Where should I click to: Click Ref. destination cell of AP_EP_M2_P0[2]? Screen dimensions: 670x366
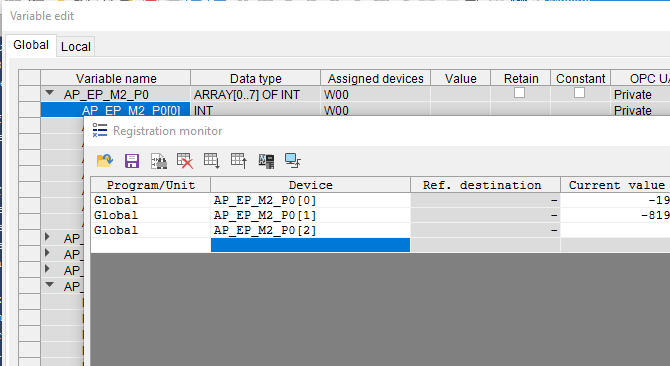pos(485,230)
